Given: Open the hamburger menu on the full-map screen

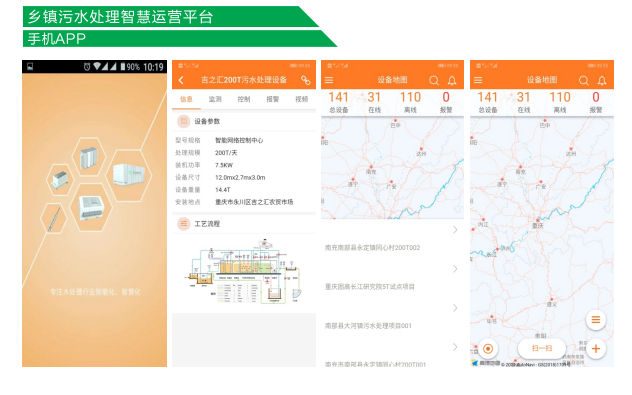Looking at the screenshot, I should tap(478, 80).
